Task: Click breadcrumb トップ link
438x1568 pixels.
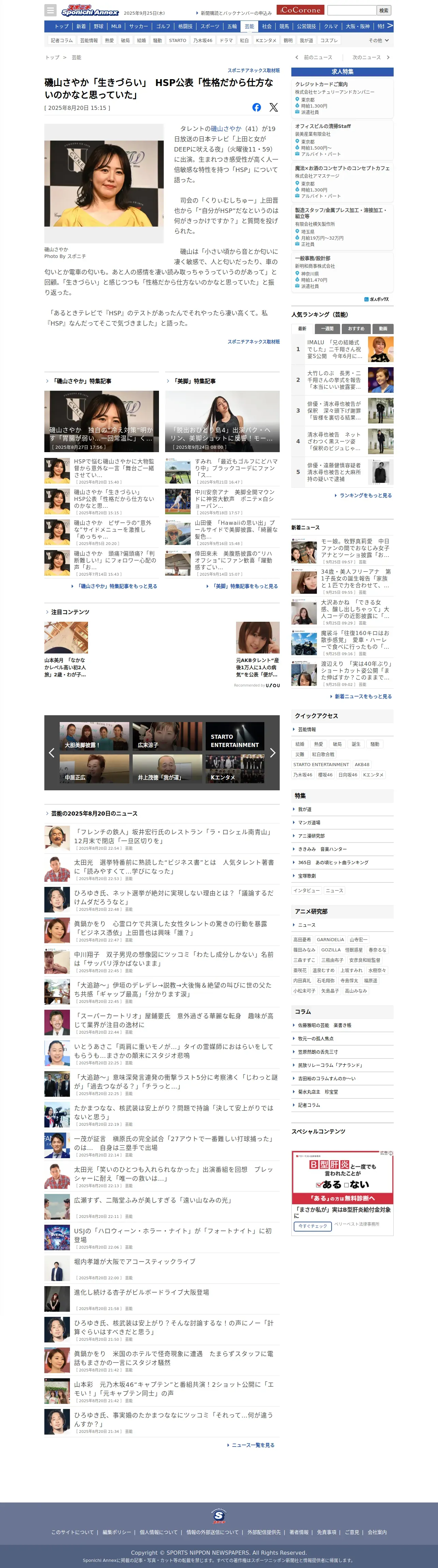Action: coord(52,57)
